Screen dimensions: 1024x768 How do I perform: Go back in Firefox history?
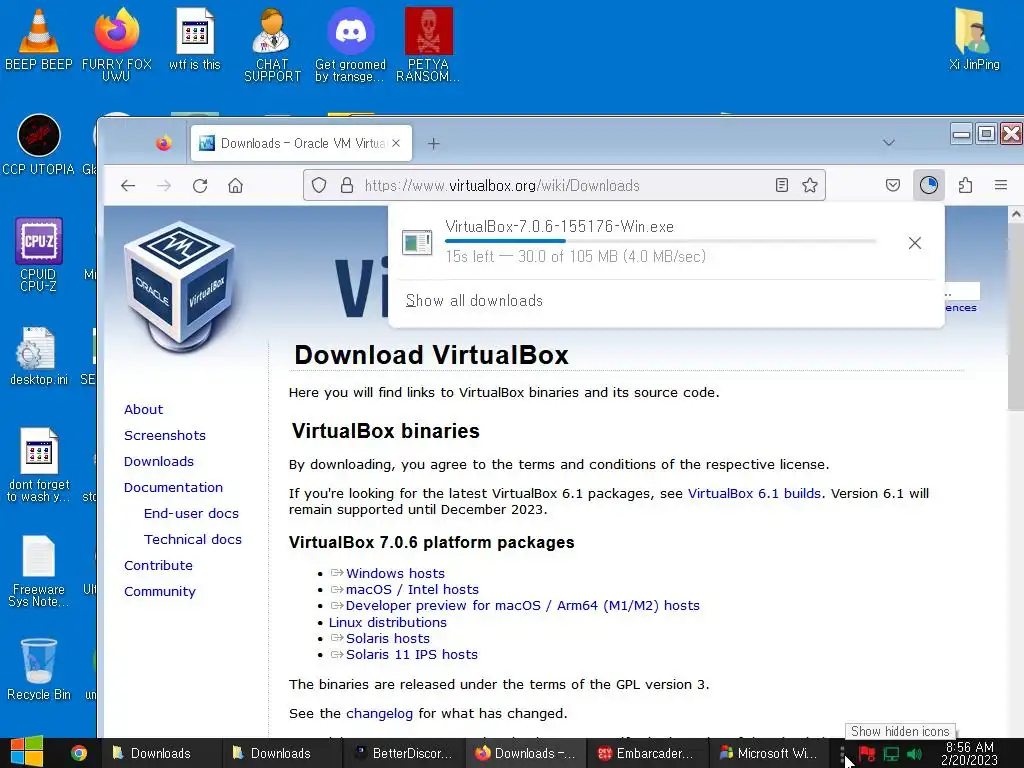(x=128, y=185)
